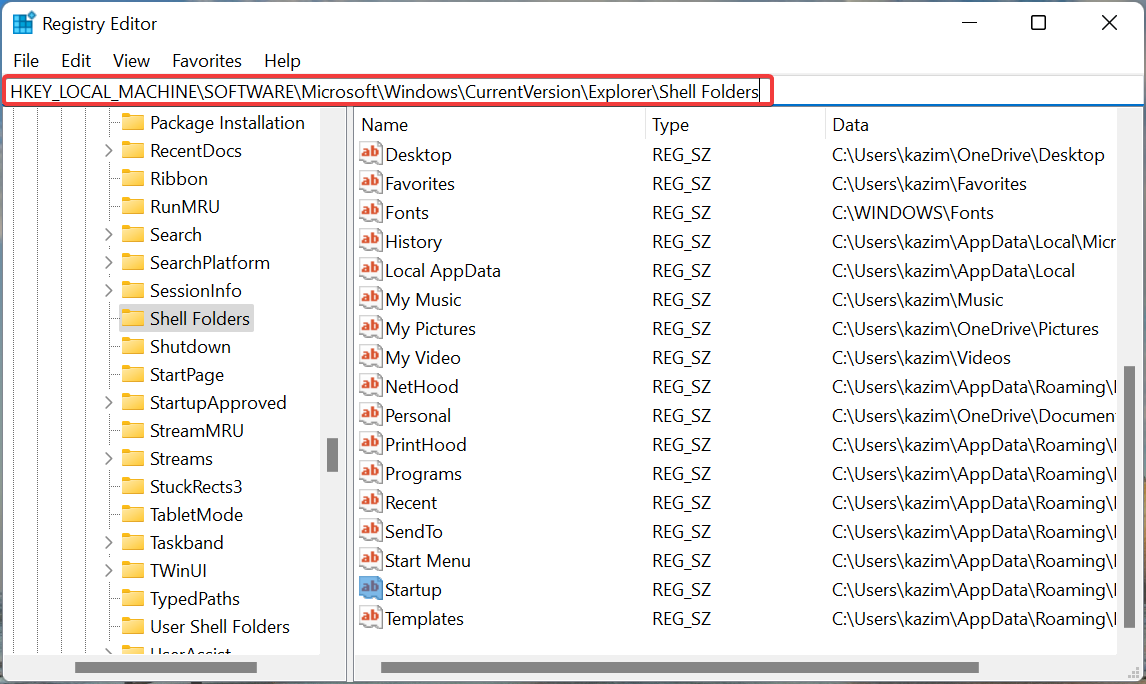Click data C:\Users\kazim\Music
Screen dimensions: 1146x684
pyautogui.click(x=917, y=300)
